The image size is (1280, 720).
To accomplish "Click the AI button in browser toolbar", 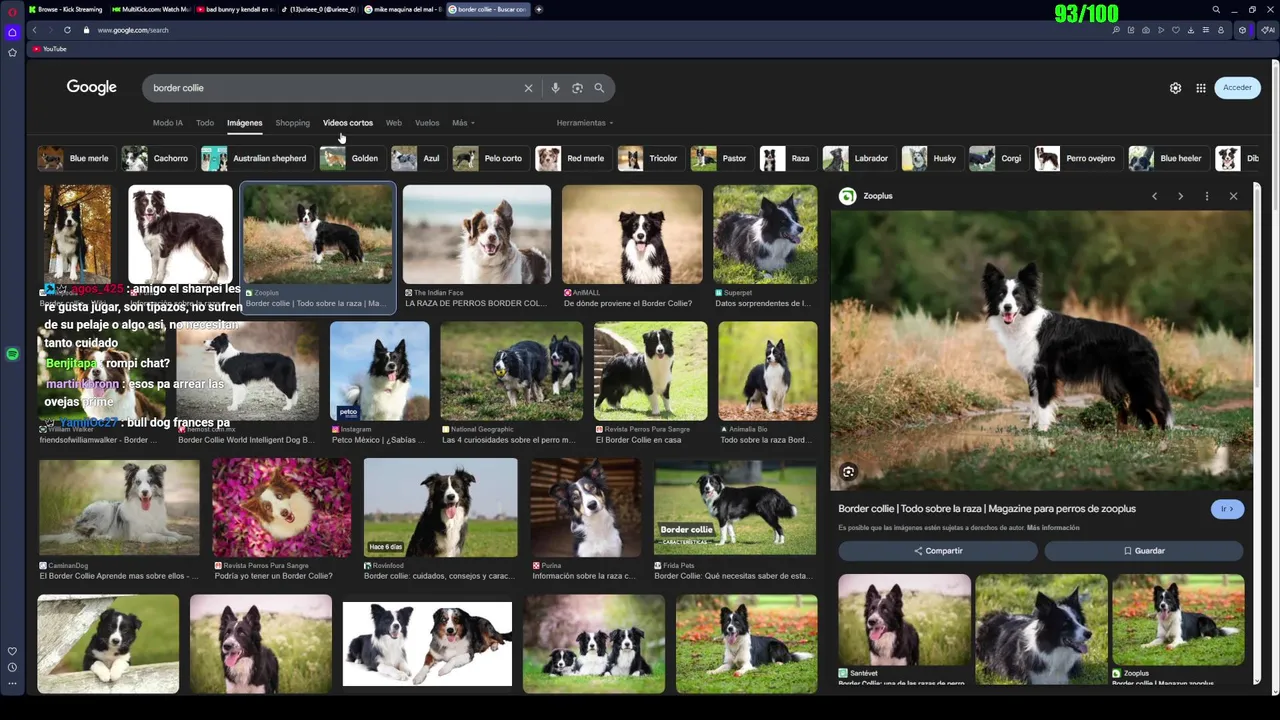I will click(x=1268, y=30).
